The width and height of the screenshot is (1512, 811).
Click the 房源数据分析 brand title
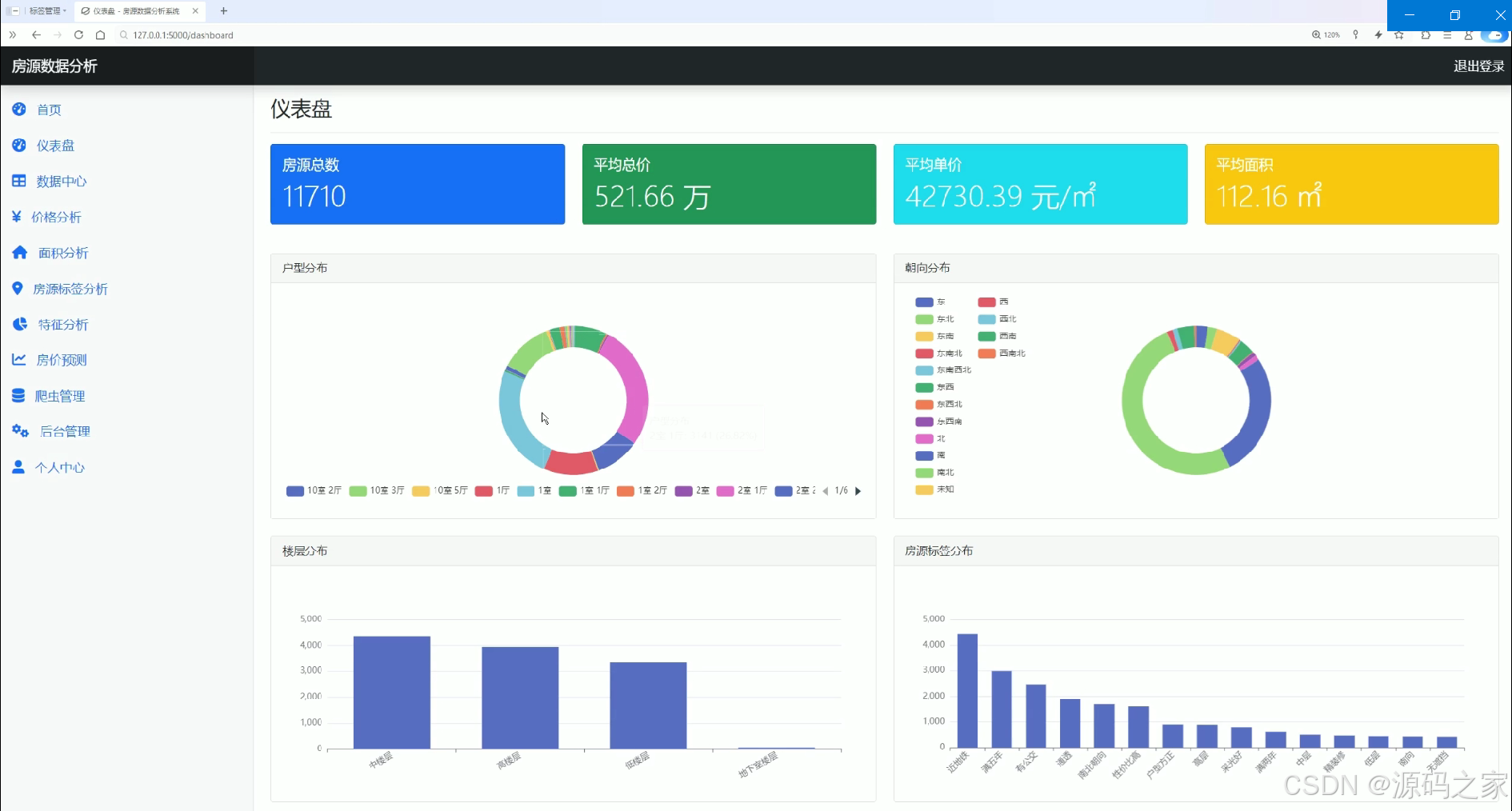click(54, 66)
